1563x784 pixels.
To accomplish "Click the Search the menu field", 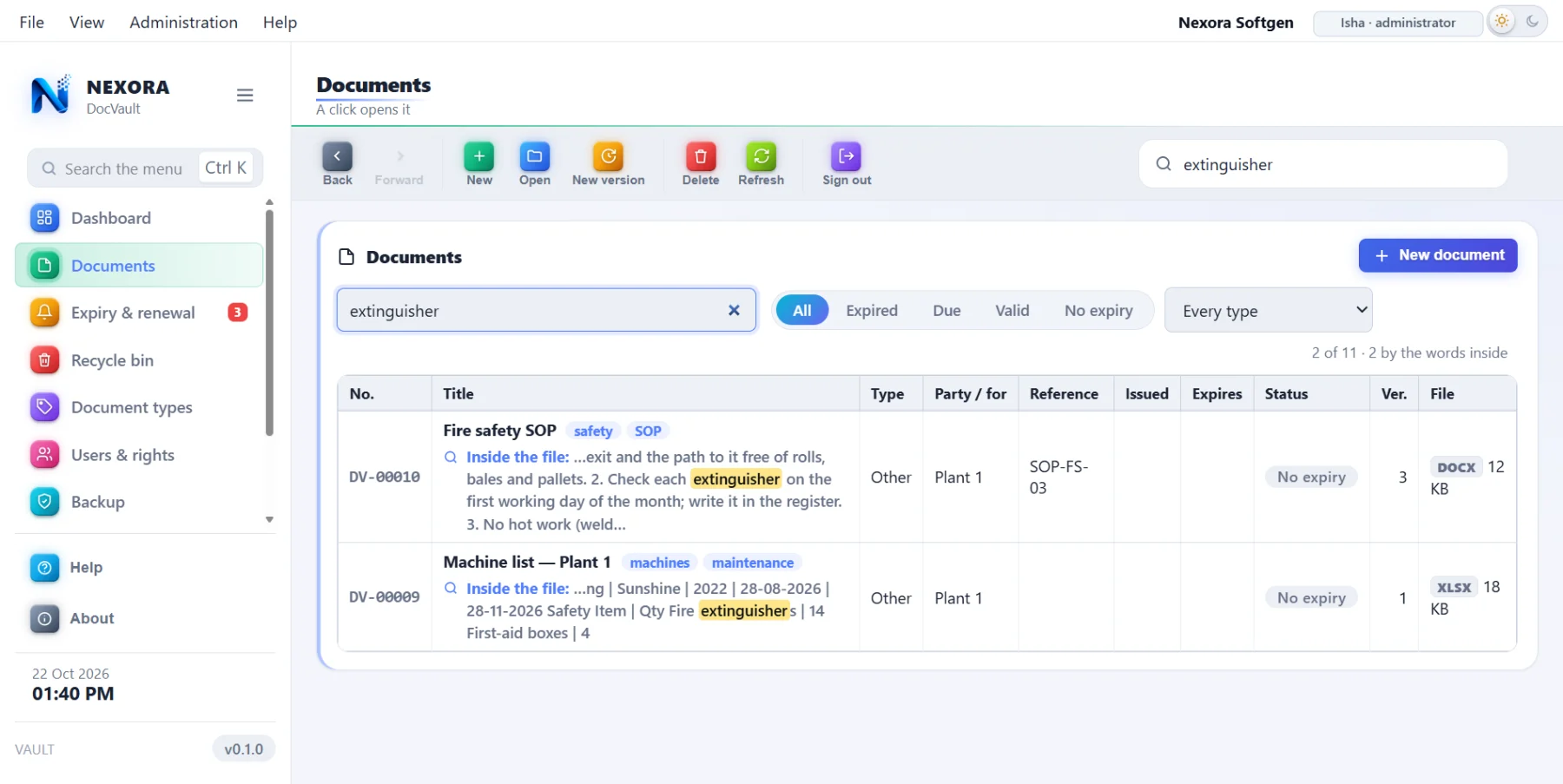I will [x=145, y=168].
